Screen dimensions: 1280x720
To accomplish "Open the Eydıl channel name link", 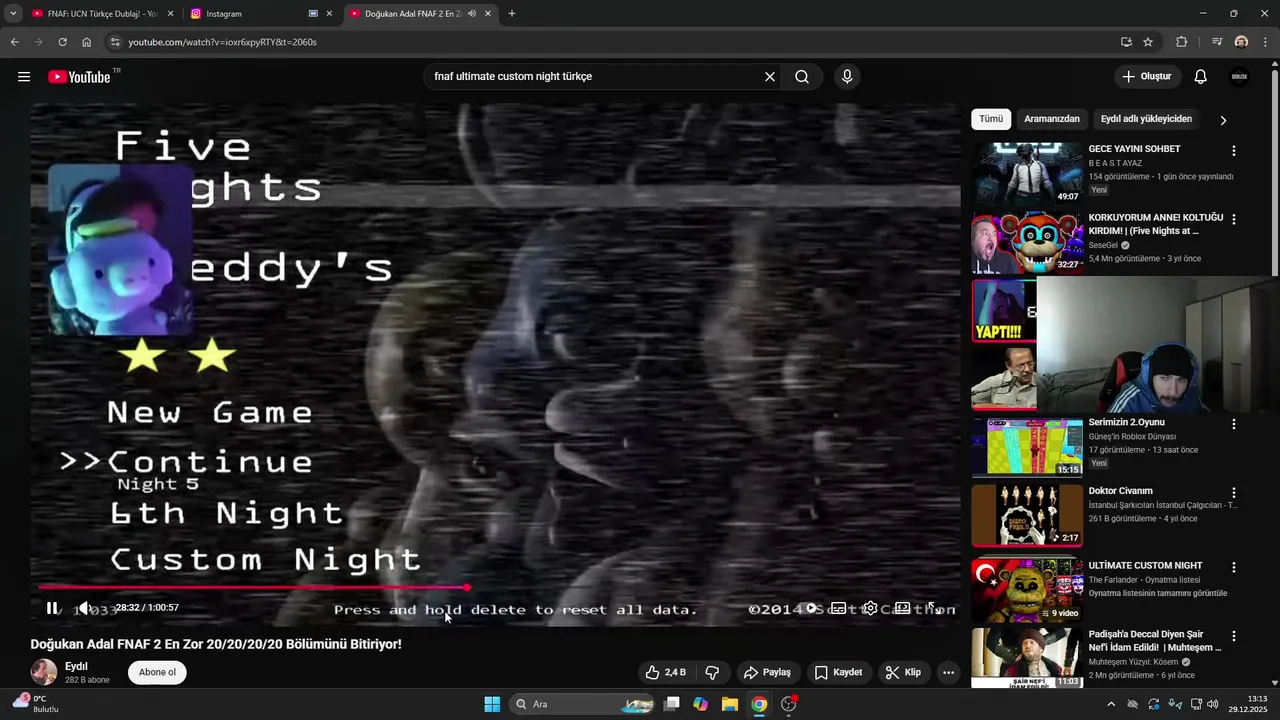I will [76, 666].
